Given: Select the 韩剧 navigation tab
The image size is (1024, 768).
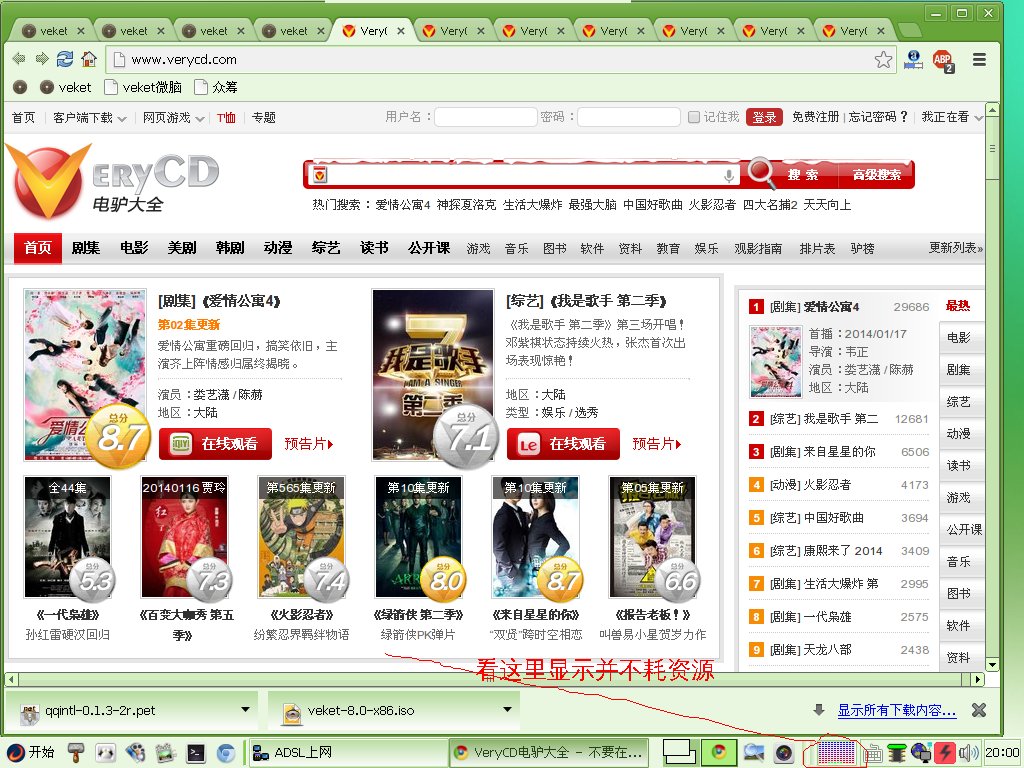Looking at the screenshot, I should click(x=230, y=248).
